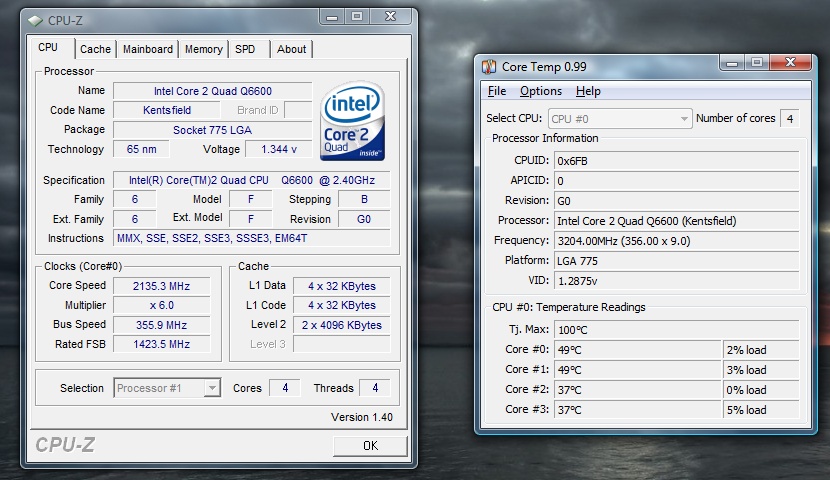Open the Mainboard tab in CPU-Z
Viewport: 830px width, 480px height.
(x=148, y=49)
